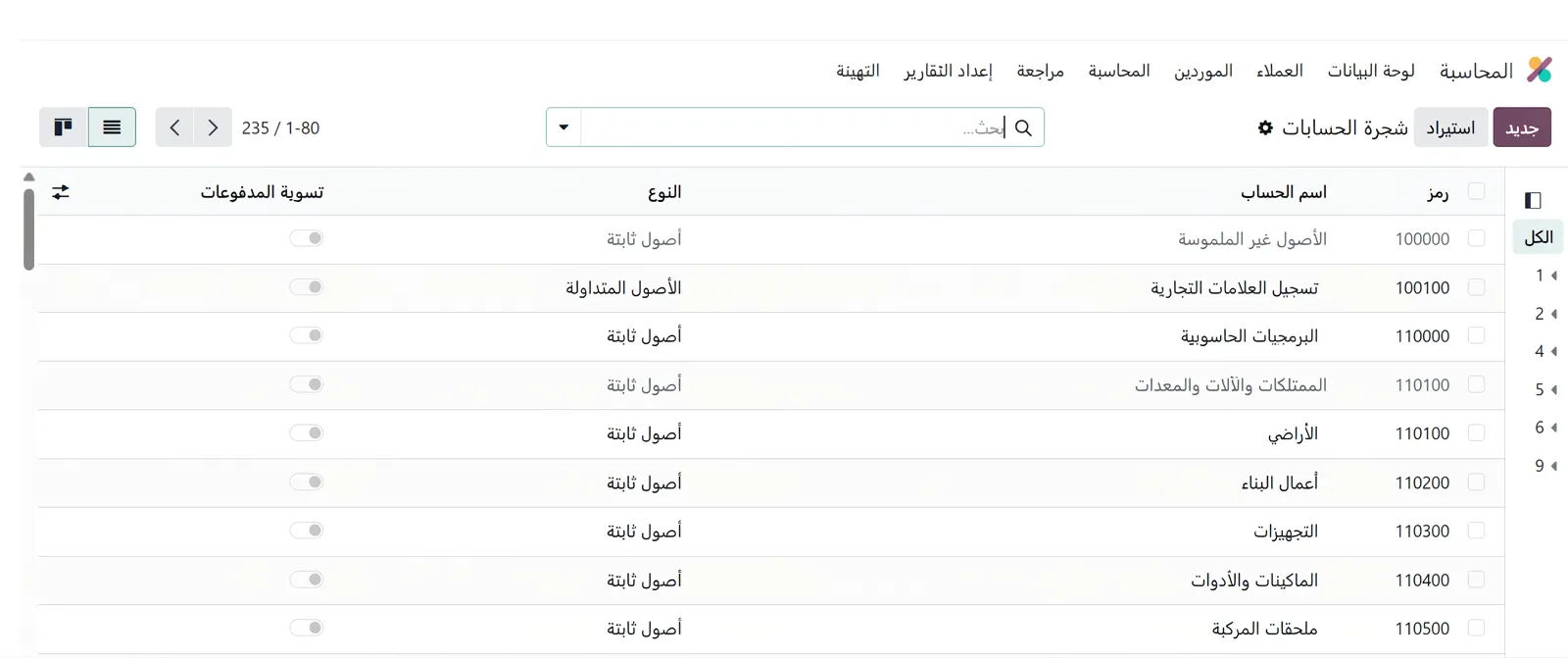The height and width of the screenshot is (658, 1568).
Task: Open the search options dropdown arrow
Action: click(563, 127)
